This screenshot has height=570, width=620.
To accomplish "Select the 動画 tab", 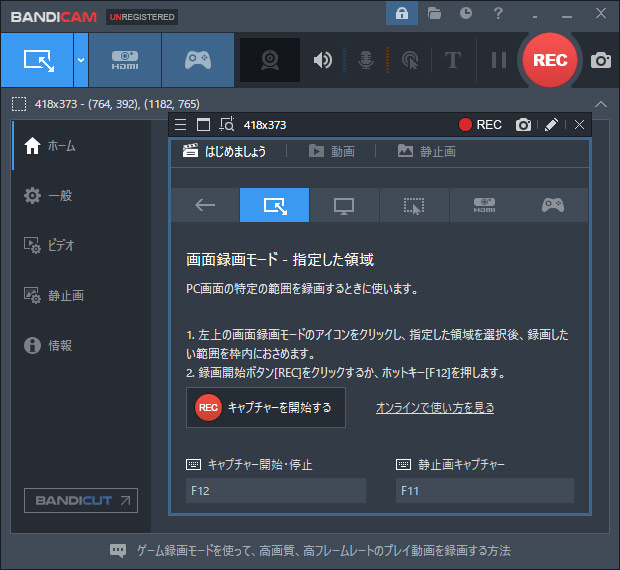I will 332,151.
